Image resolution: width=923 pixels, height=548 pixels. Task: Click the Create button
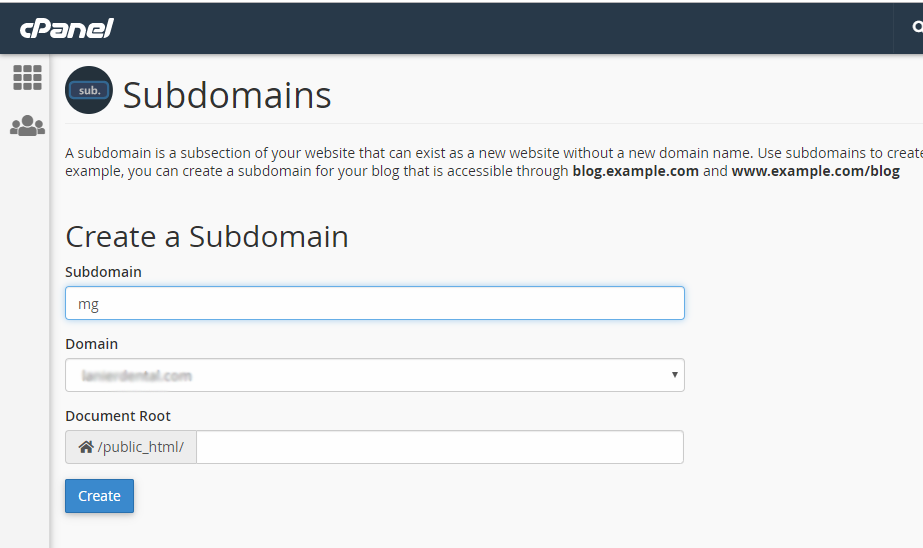tap(99, 496)
